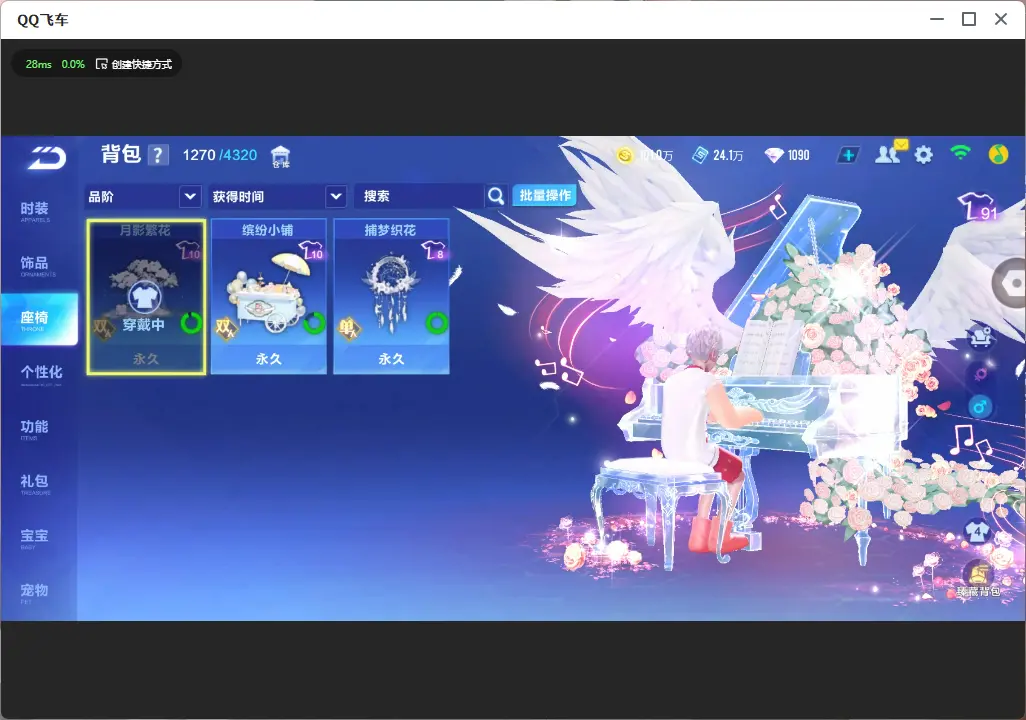This screenshot has height=720, width=1026.
Task: Click the blue coupon currency icon
Action: (700, 155)
